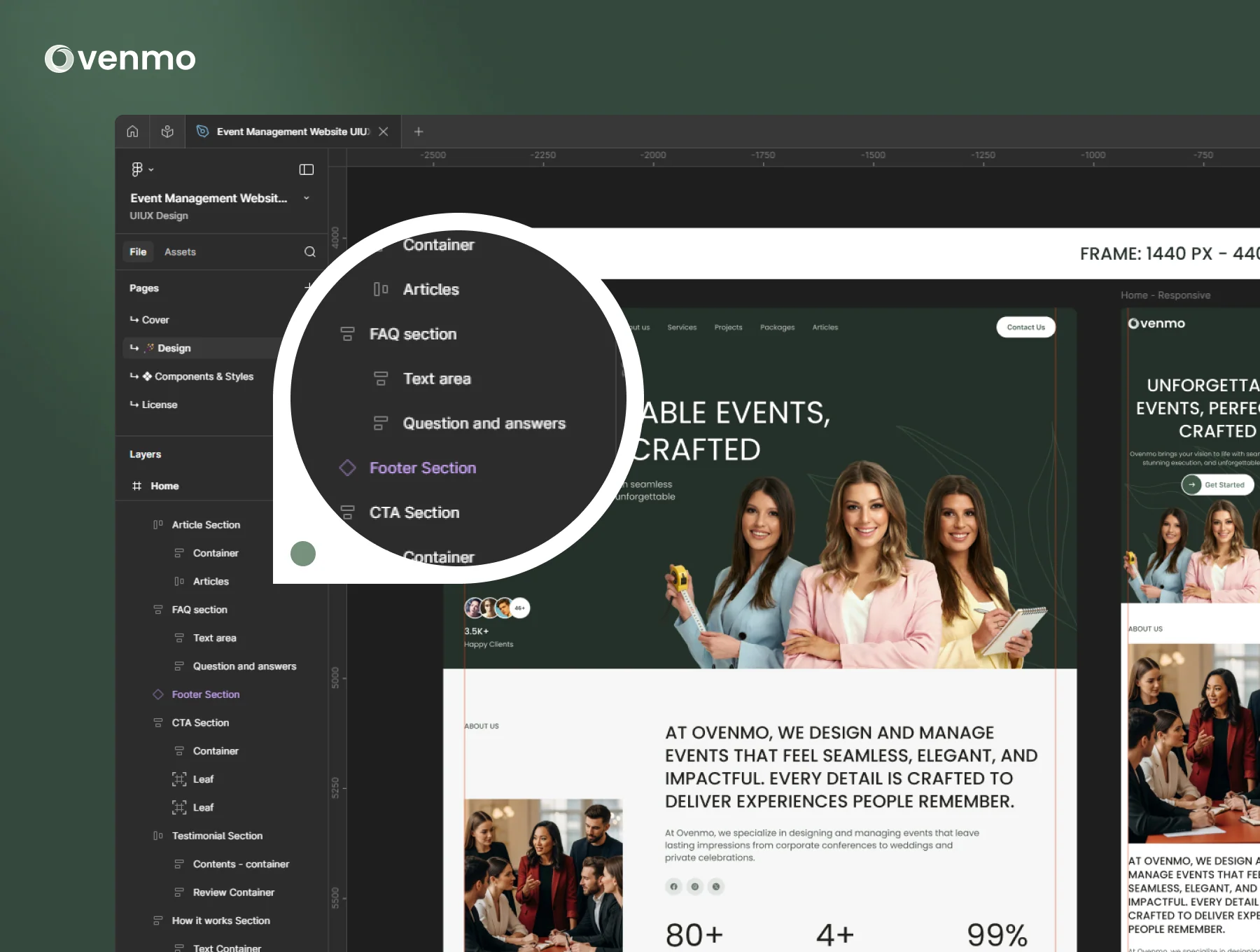The width and height of the screenshot is (1260, 952).
Task: Click the happy clients avatar group
Action: 497,608
